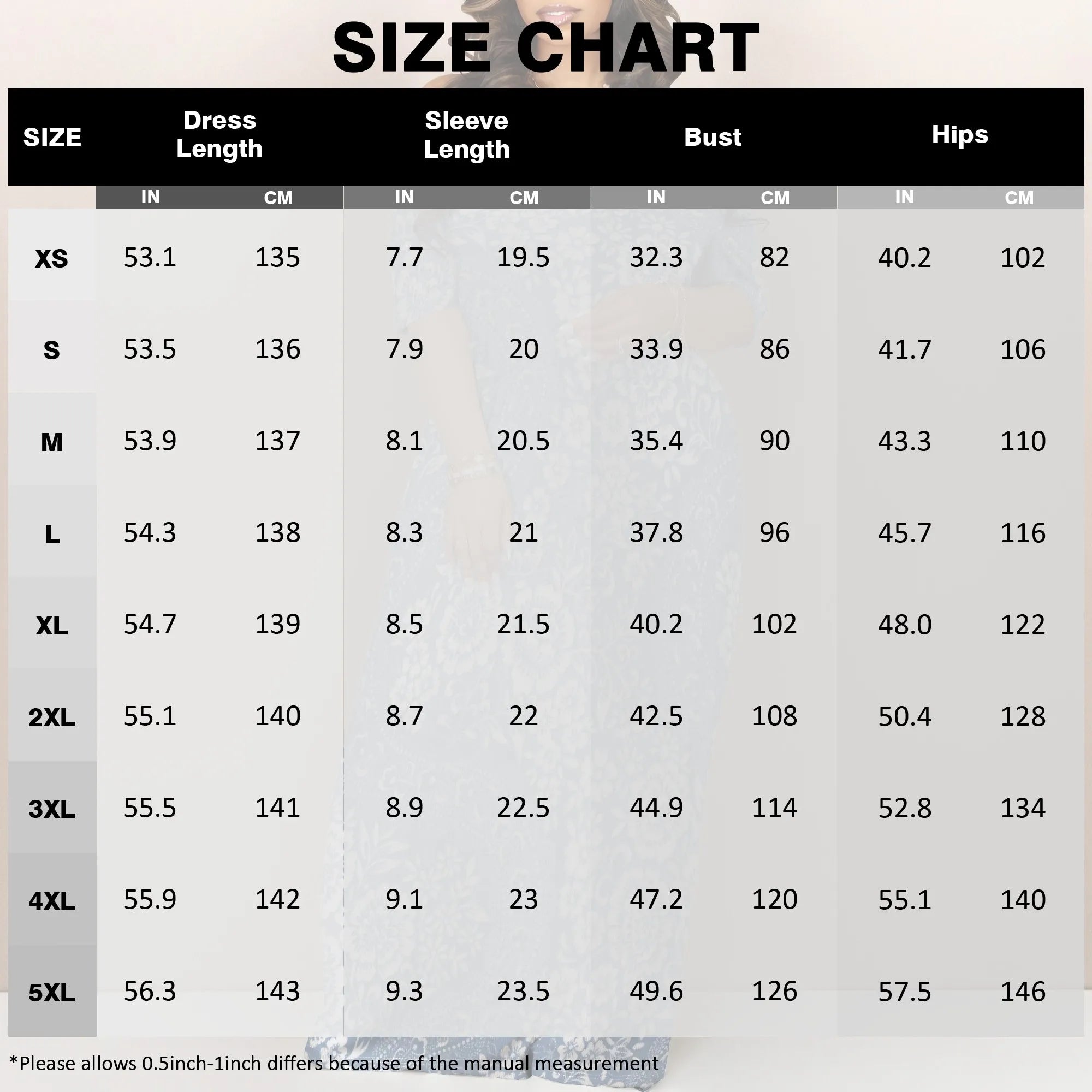Select the 5XL size row label
The image size is (1092, 1092).
point(51,993)
